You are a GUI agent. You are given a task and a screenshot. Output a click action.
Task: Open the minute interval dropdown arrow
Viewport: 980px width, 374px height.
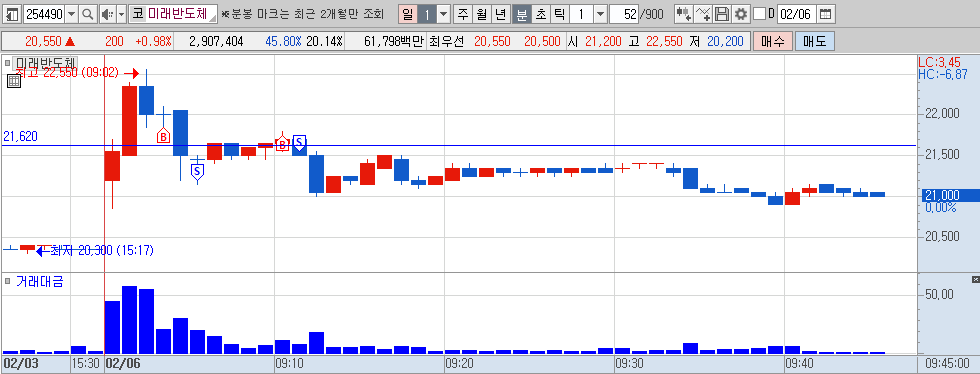click(600, 14)
